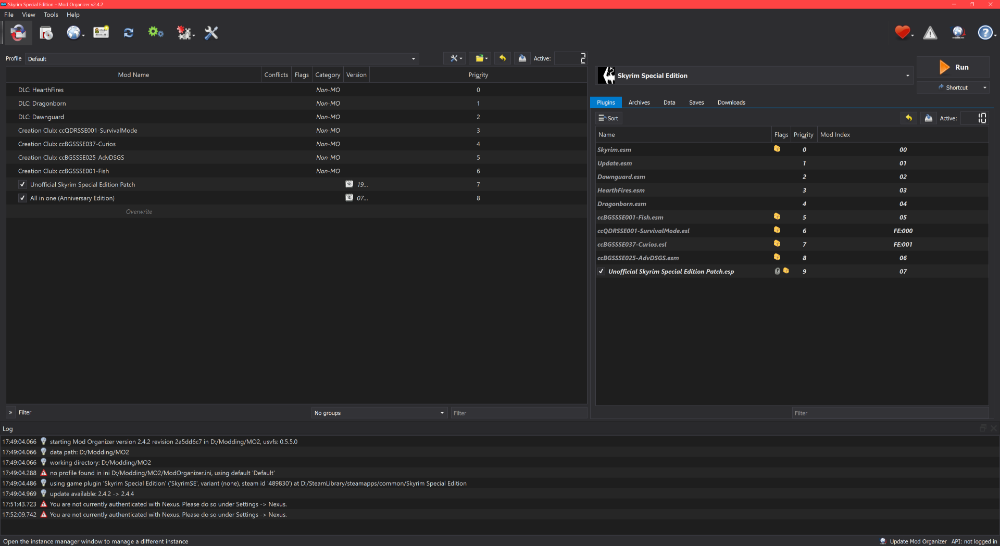
Task: Open the Tools menu
Action: (x=51, y=14)
